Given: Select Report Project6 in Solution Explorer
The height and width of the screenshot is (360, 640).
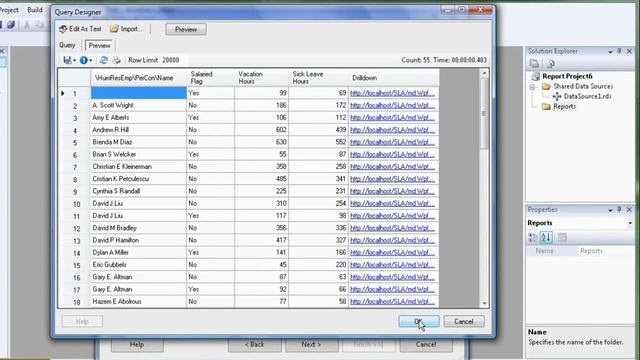Looking at the screenshot, I should pos(567,76).
